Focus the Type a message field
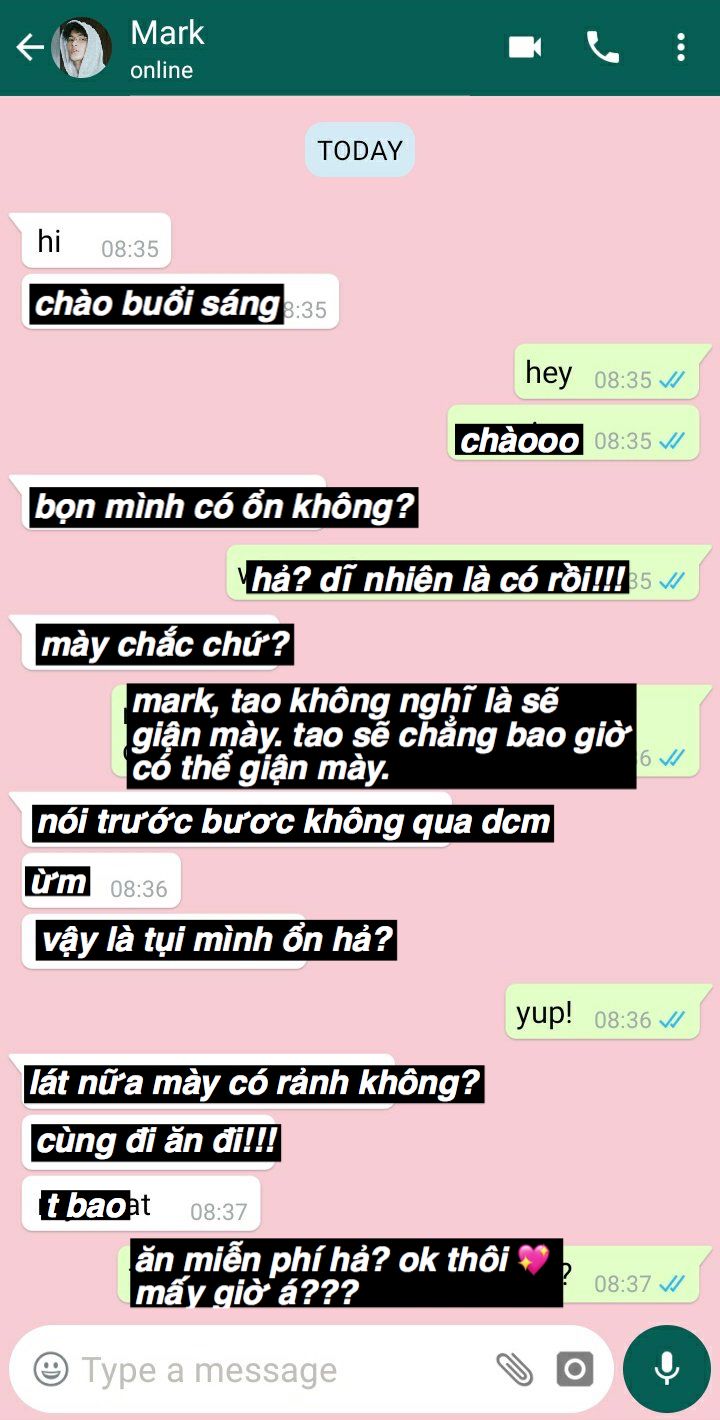This screenshot has width=720, height=1420. [x=285, y=1369]
